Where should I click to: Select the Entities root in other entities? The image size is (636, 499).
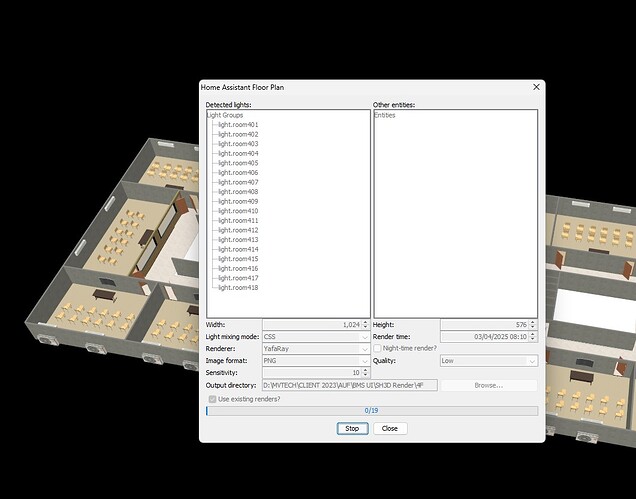pyautogui.click(x=385, y=115)
